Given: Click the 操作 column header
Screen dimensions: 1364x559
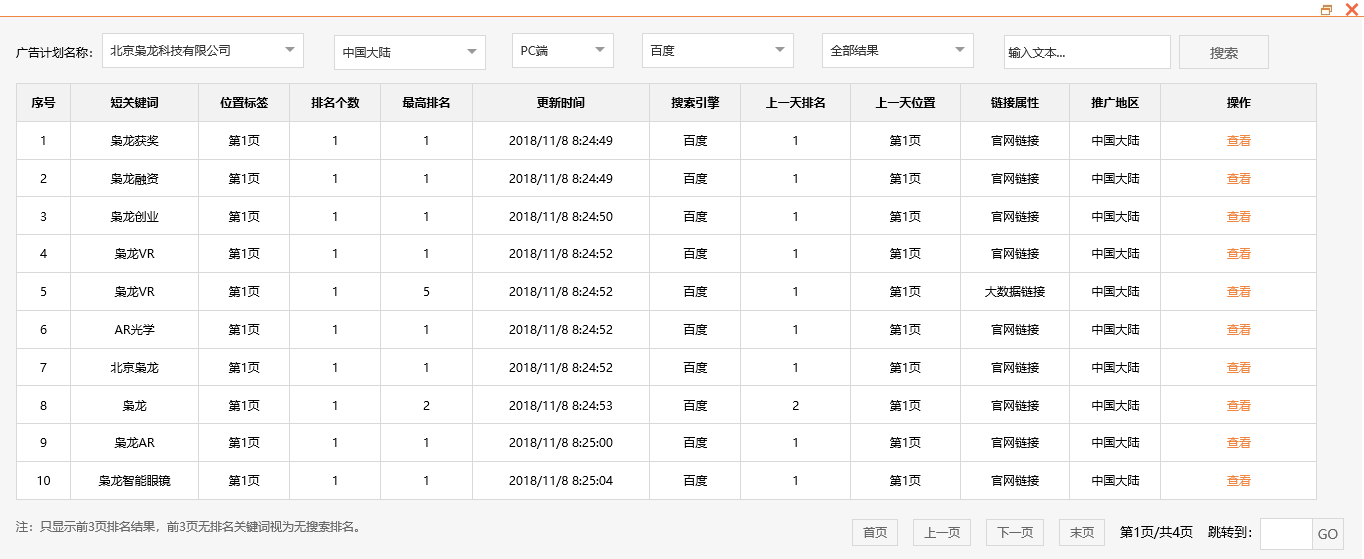Looking at the screenshot, I should [1238, 103].
